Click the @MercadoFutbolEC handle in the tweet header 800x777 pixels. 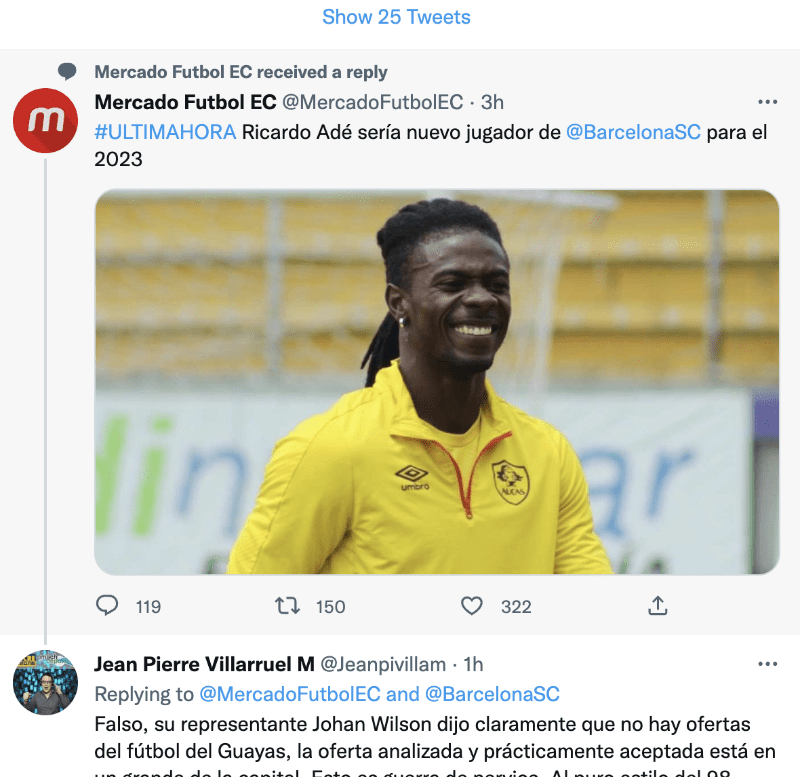(373, 102)
